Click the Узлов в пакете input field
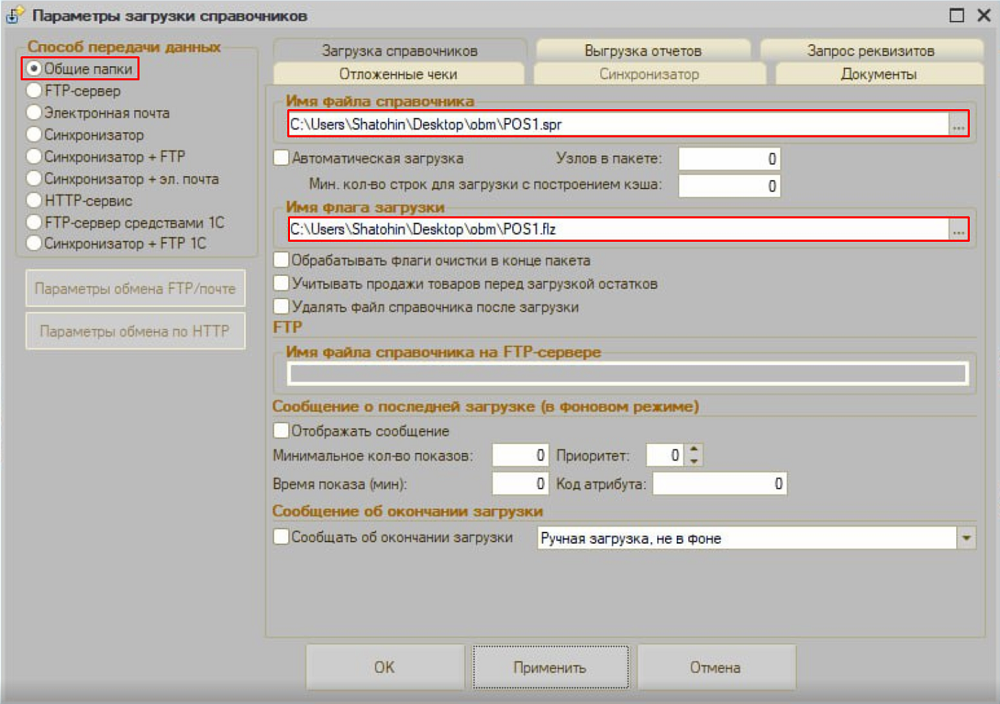This screenshot has width=1000, height=704. [x=728, y=159]
